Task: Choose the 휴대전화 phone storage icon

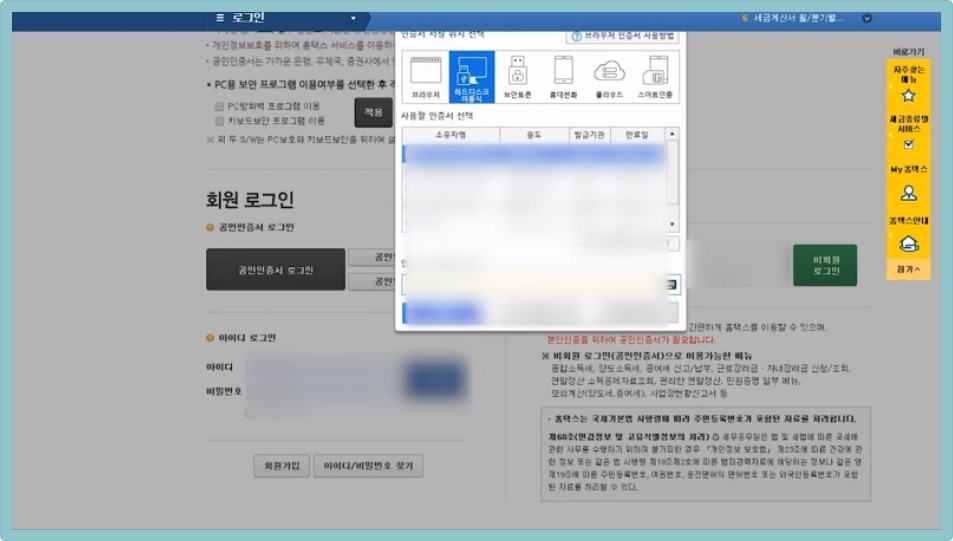Action: tap(563, 77)
